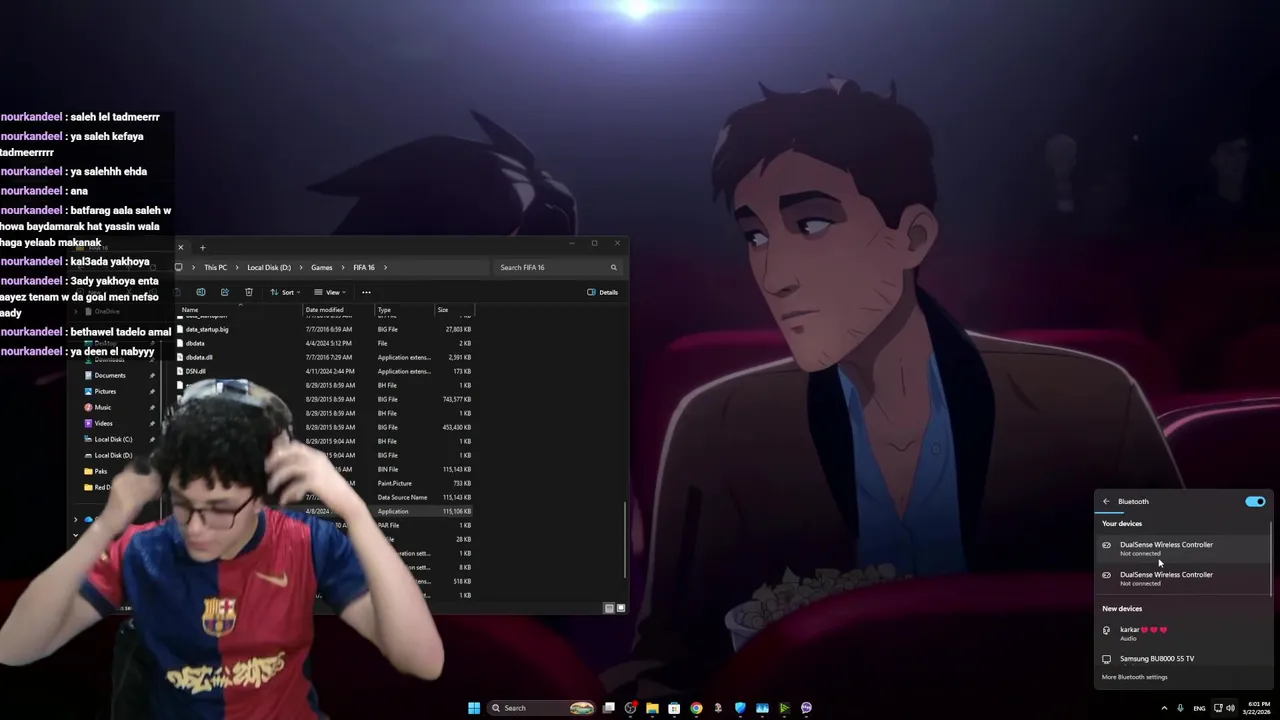The height and width of the screenshot is (720, 1280).
Task: Open File Explorer from the taskbar
Action: [652, 708]
